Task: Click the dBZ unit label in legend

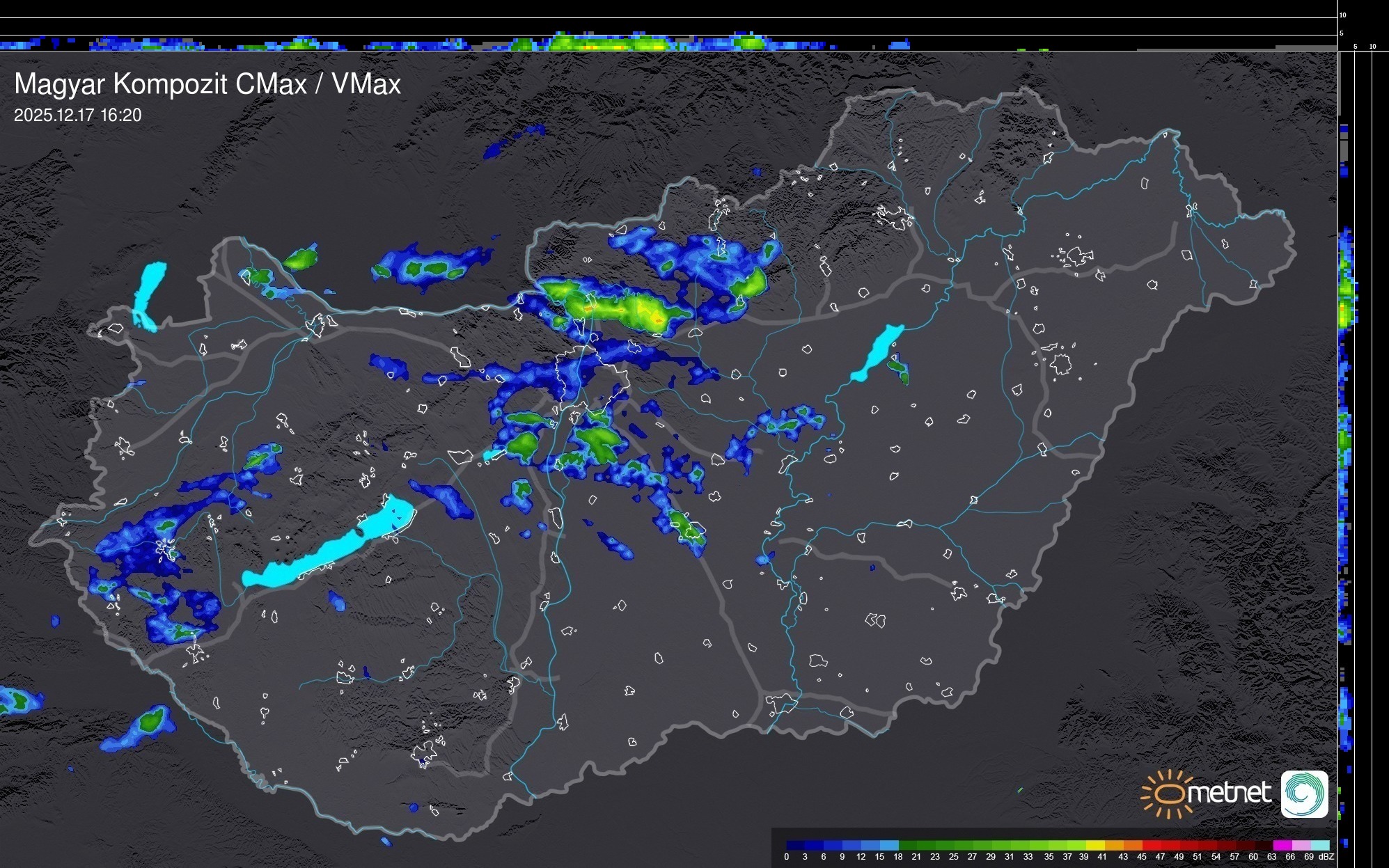Action: click(1326, 857)
